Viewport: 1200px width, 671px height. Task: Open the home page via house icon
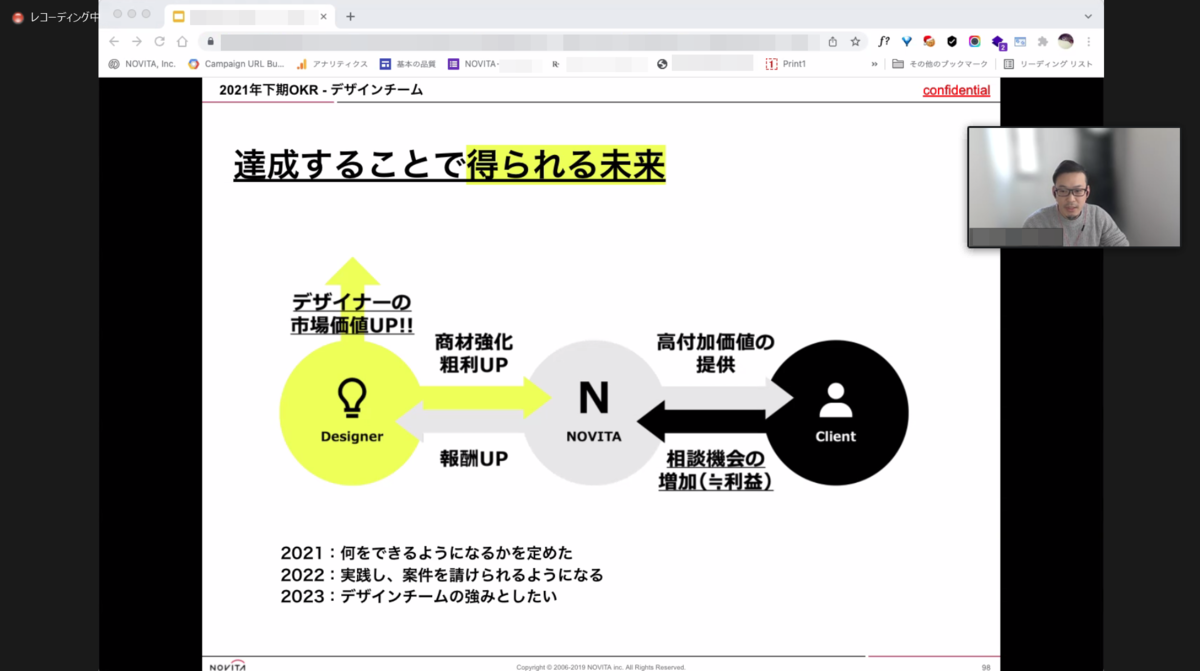click(x=182, y=41)
